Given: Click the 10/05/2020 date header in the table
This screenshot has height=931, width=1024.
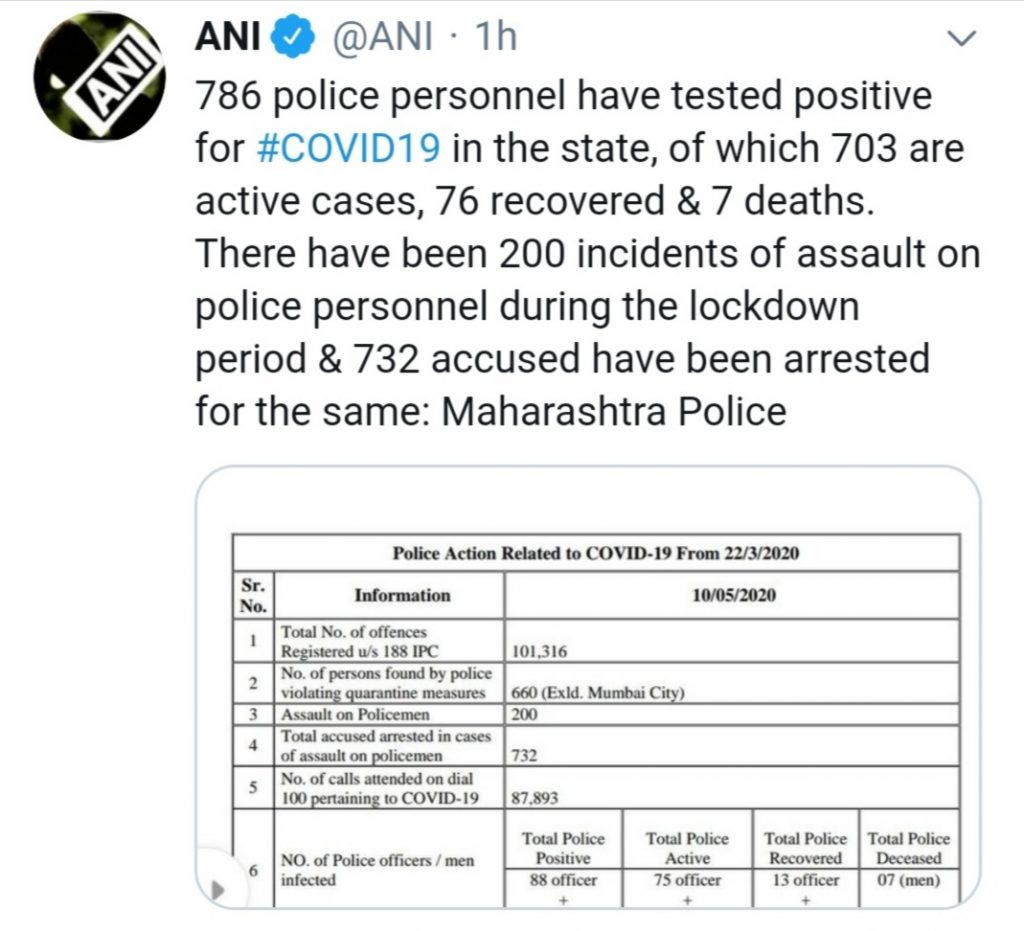Looking at the screenshot, I should pos(731,595).
